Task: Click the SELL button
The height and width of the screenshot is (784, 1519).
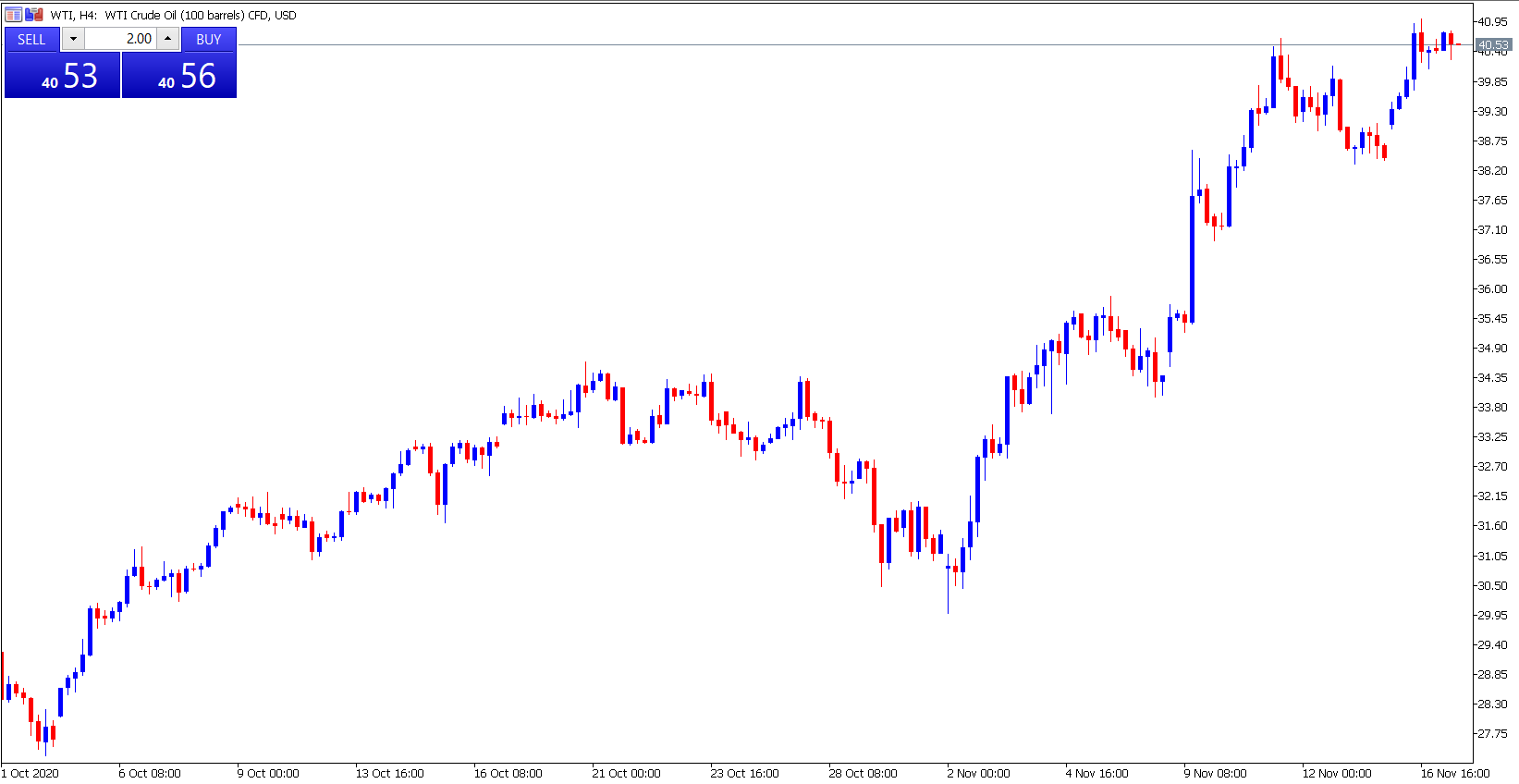Action: (x=31, y=39)
